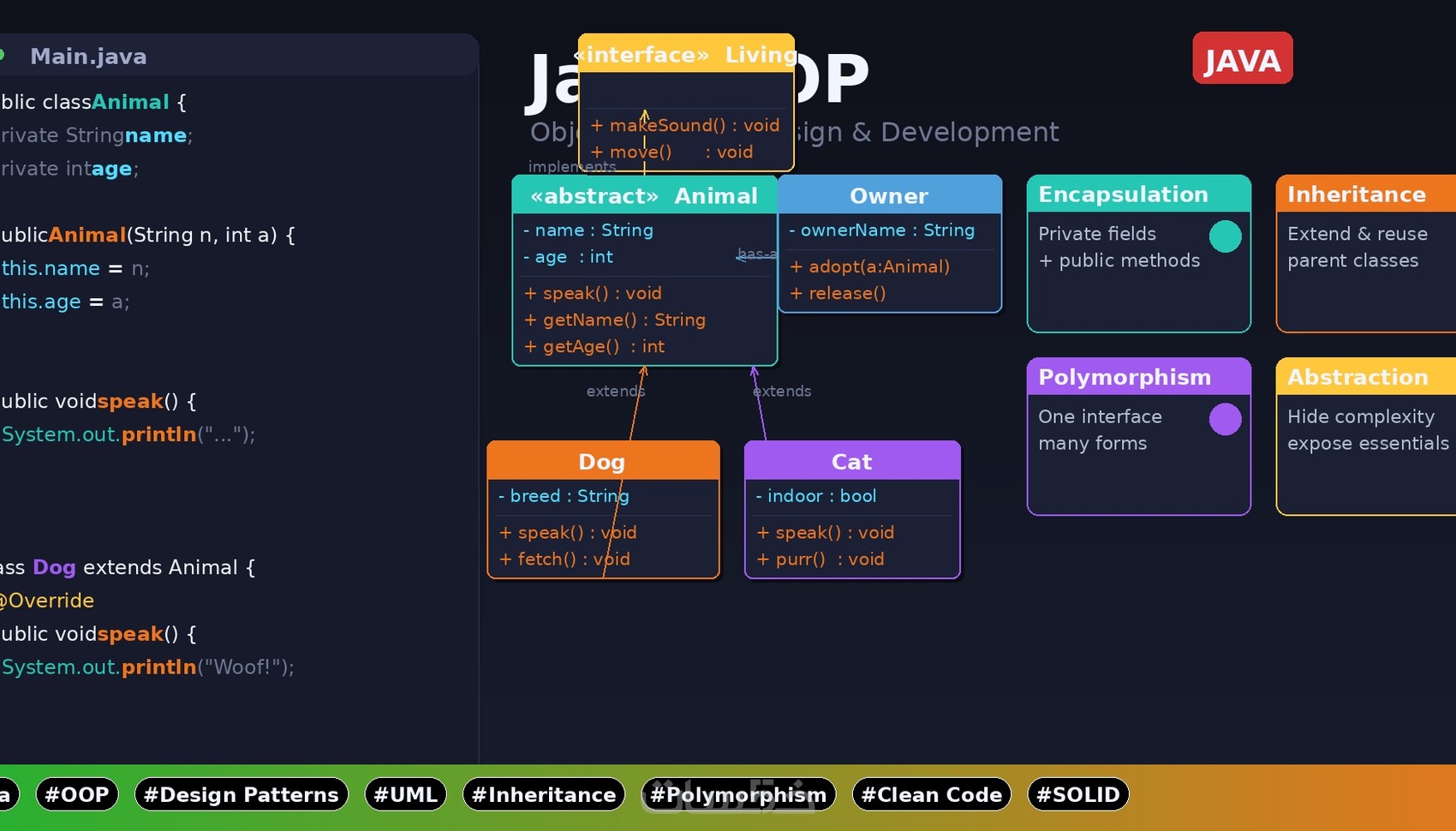Click the System.out.println("Woof!") code line
The width and height of the screenshot is (1456, 831).
click(147, 667)
